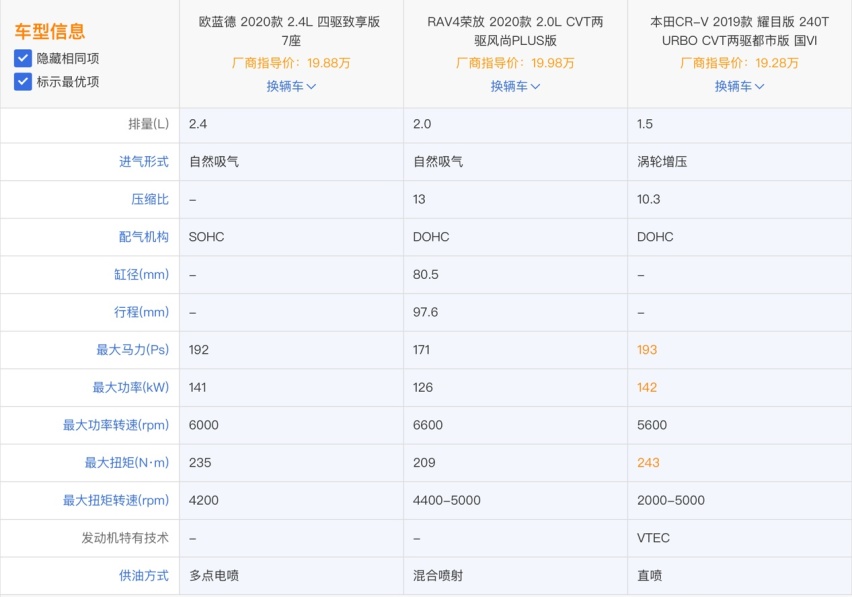Click the 141 kW power value for 欧蓝德
Screen dimensions: 852x597
pos(197,387)
